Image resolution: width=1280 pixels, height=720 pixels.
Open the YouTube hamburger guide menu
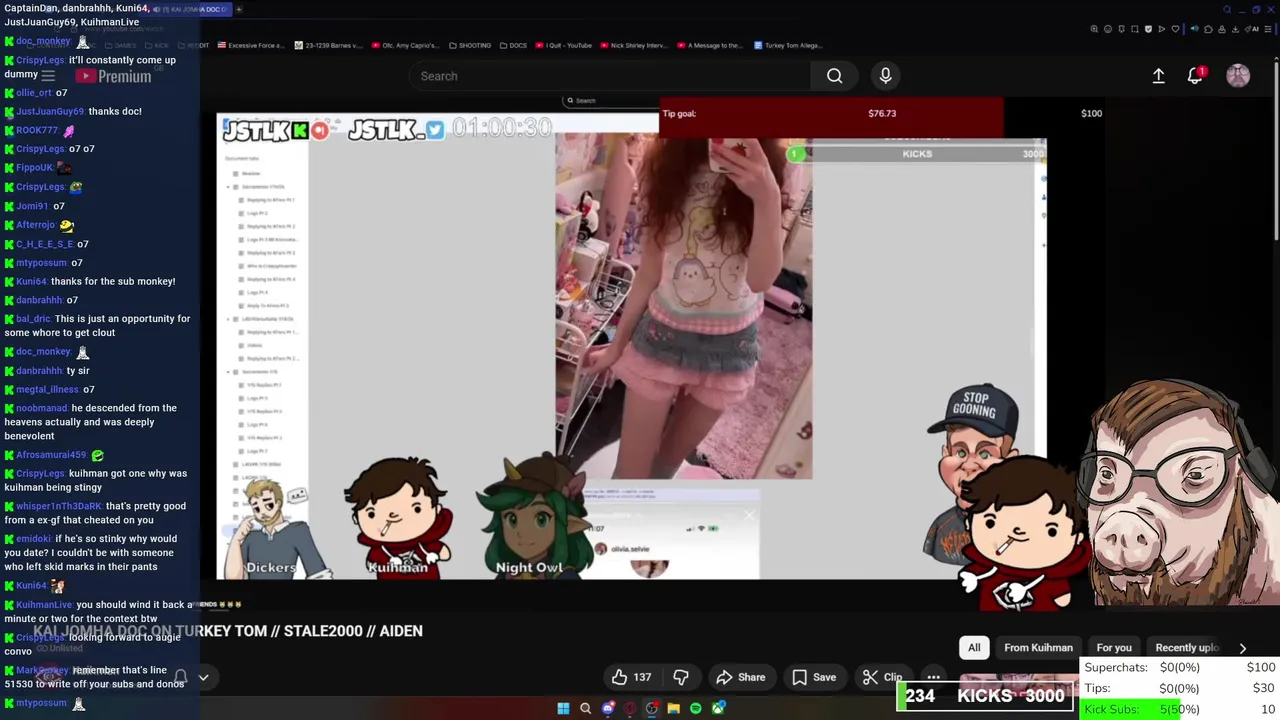coord(48,76)
